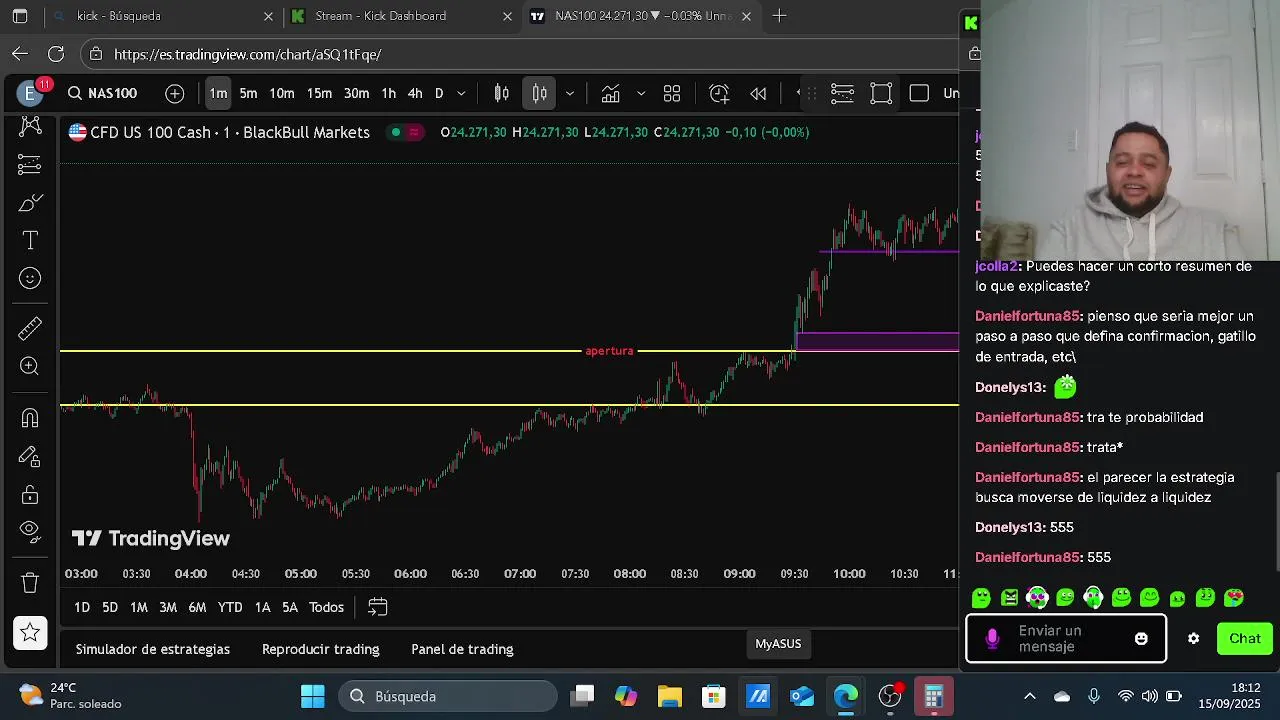Click the browser address bar URL

247,54
